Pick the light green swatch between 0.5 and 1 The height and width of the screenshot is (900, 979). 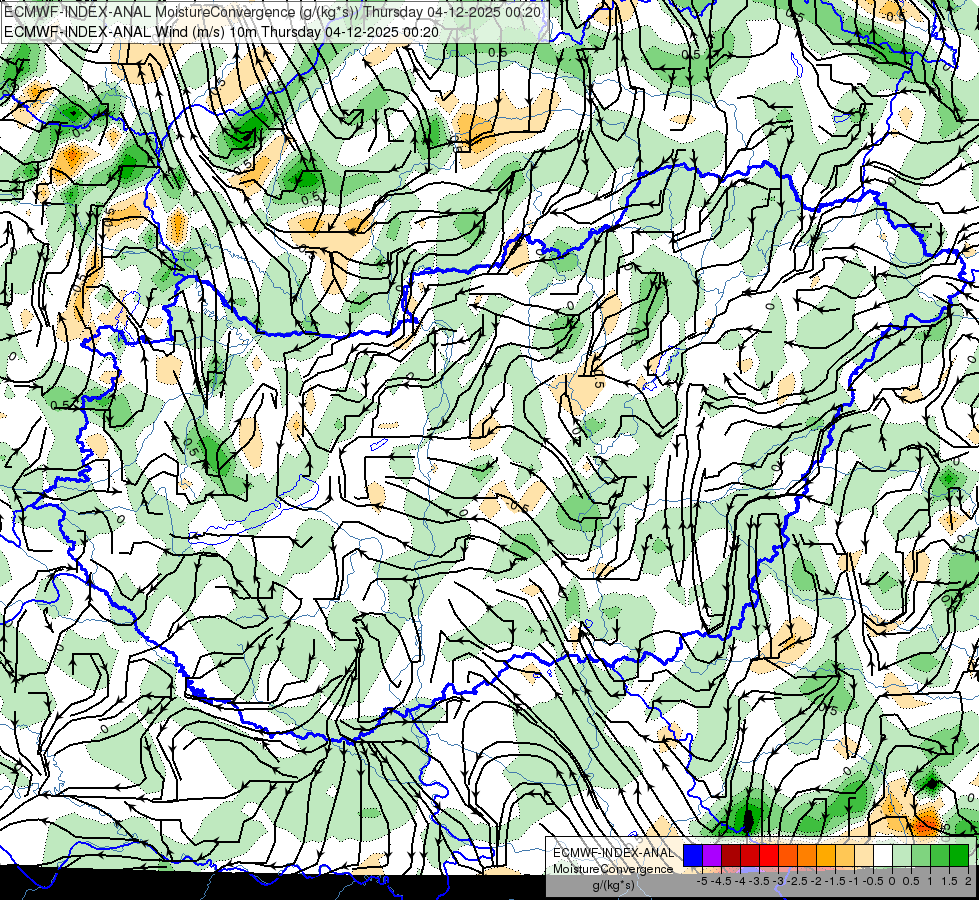click(x=921, y=856)
